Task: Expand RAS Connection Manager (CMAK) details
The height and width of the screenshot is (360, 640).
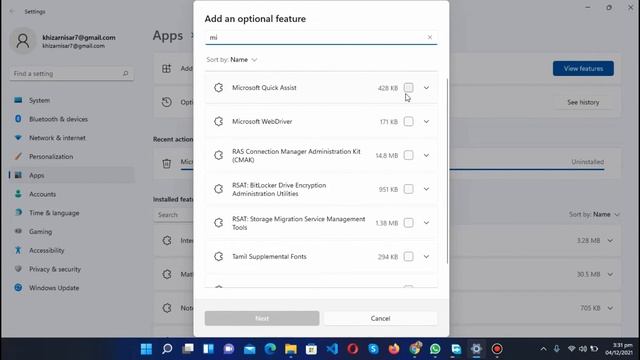Action: point(426,156)
